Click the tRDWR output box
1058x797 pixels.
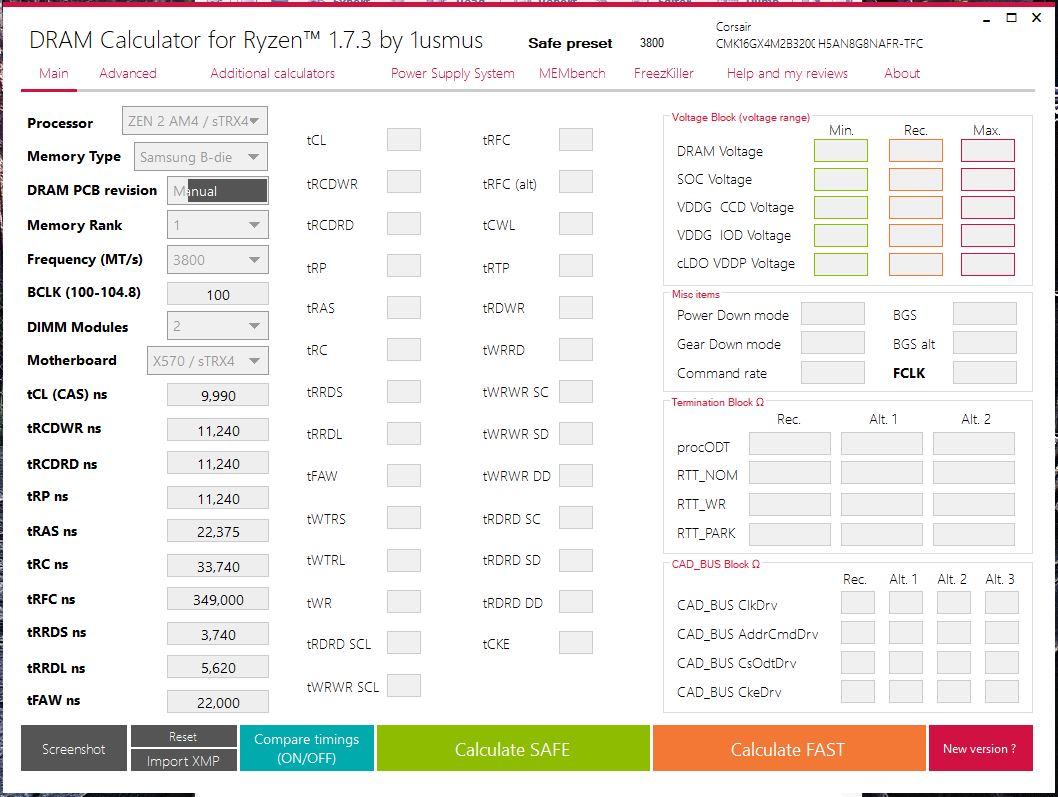tap(576, 308)
